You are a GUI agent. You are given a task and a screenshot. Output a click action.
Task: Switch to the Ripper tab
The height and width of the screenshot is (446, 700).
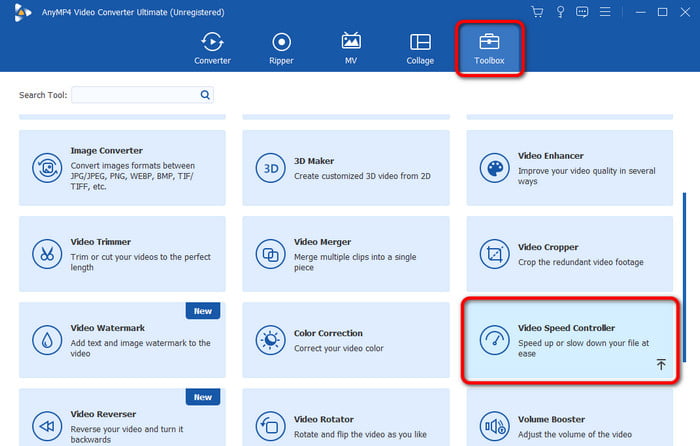tap(281, 48)
